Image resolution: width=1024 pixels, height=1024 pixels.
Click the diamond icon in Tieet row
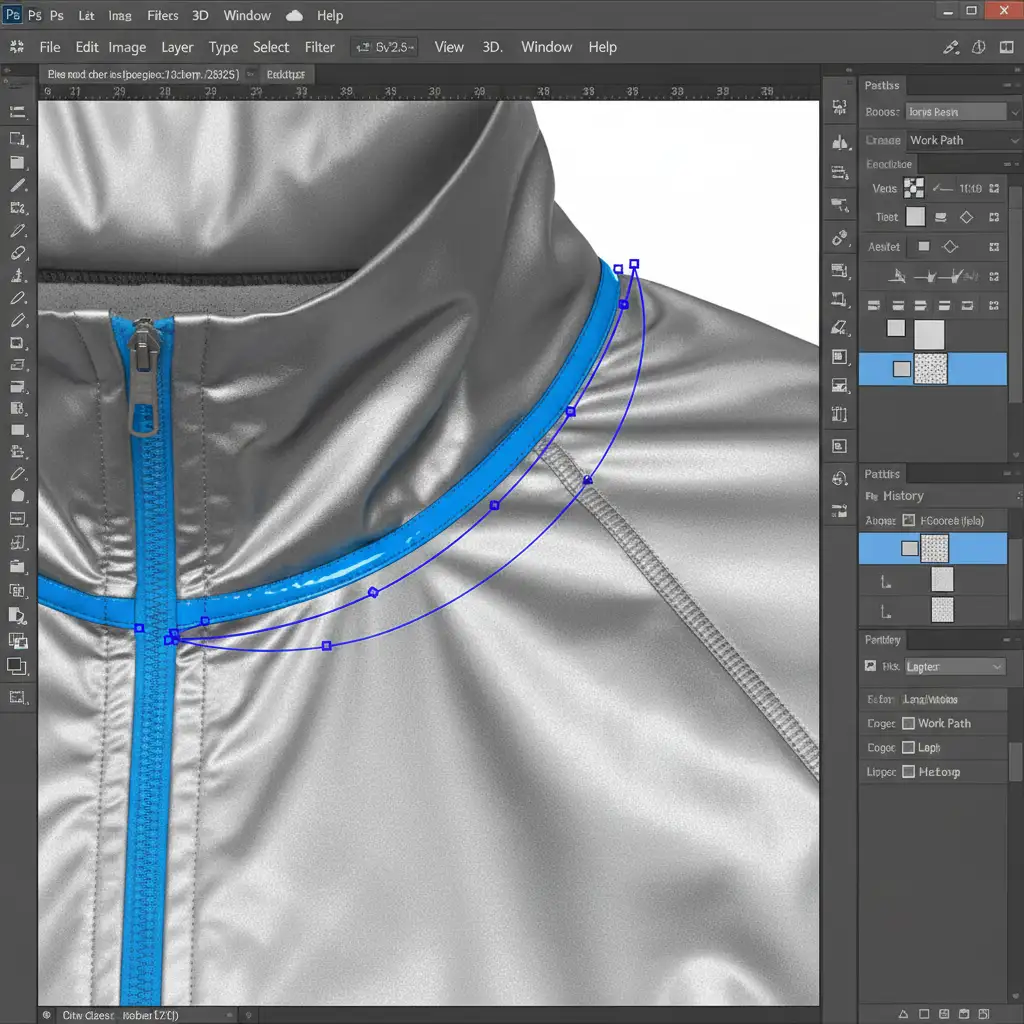pyautogui.click(x=966, y=217)
